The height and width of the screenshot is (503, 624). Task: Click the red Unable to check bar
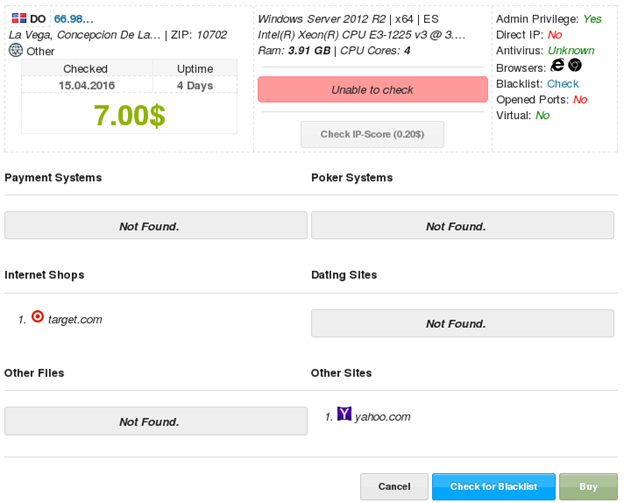pyautogui.click(x=372, y=90)
